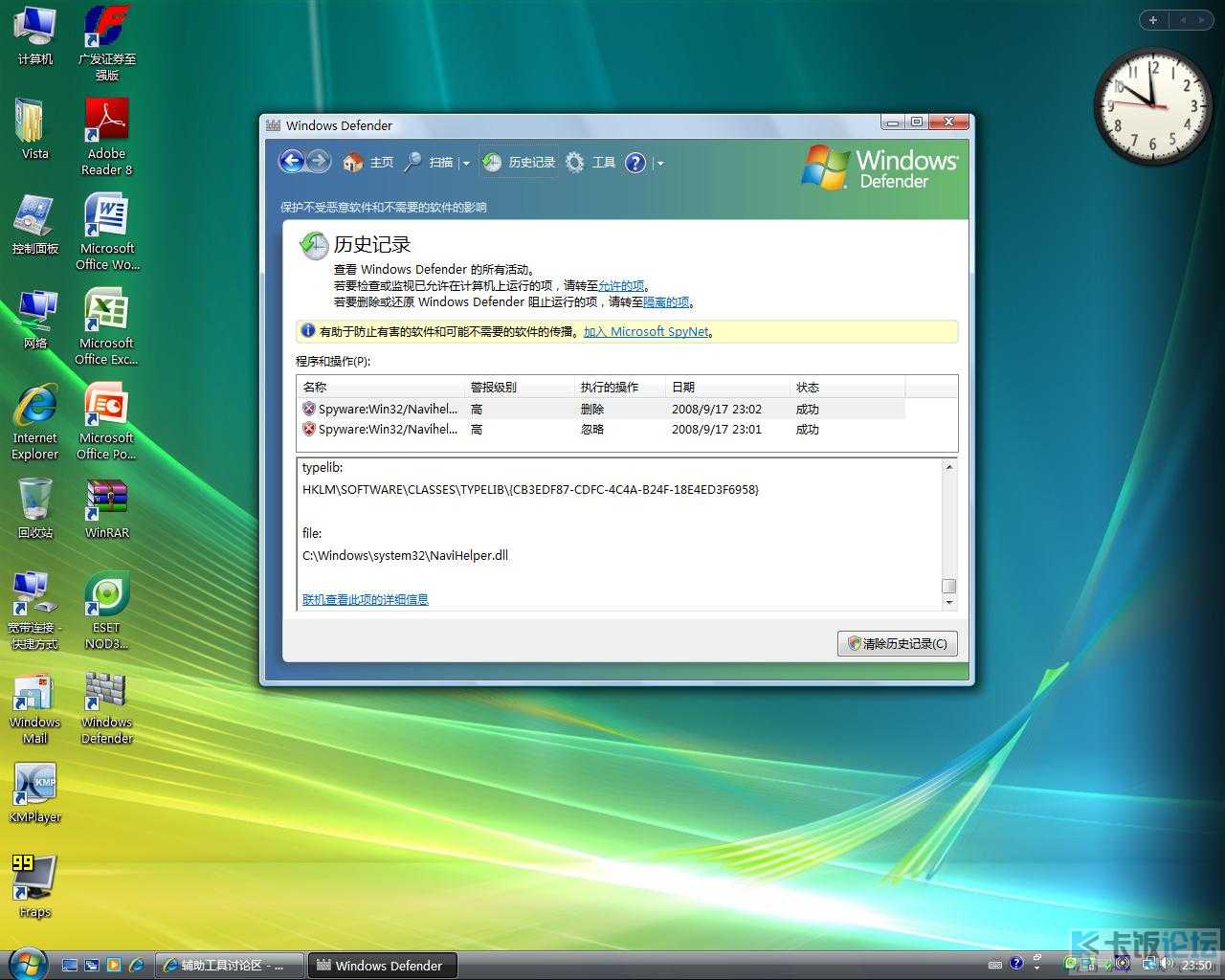Click the taskbar clock showing 23:50
Image resolution: width=1225 pixels, height=980 pixels.
click(1197, 966)
